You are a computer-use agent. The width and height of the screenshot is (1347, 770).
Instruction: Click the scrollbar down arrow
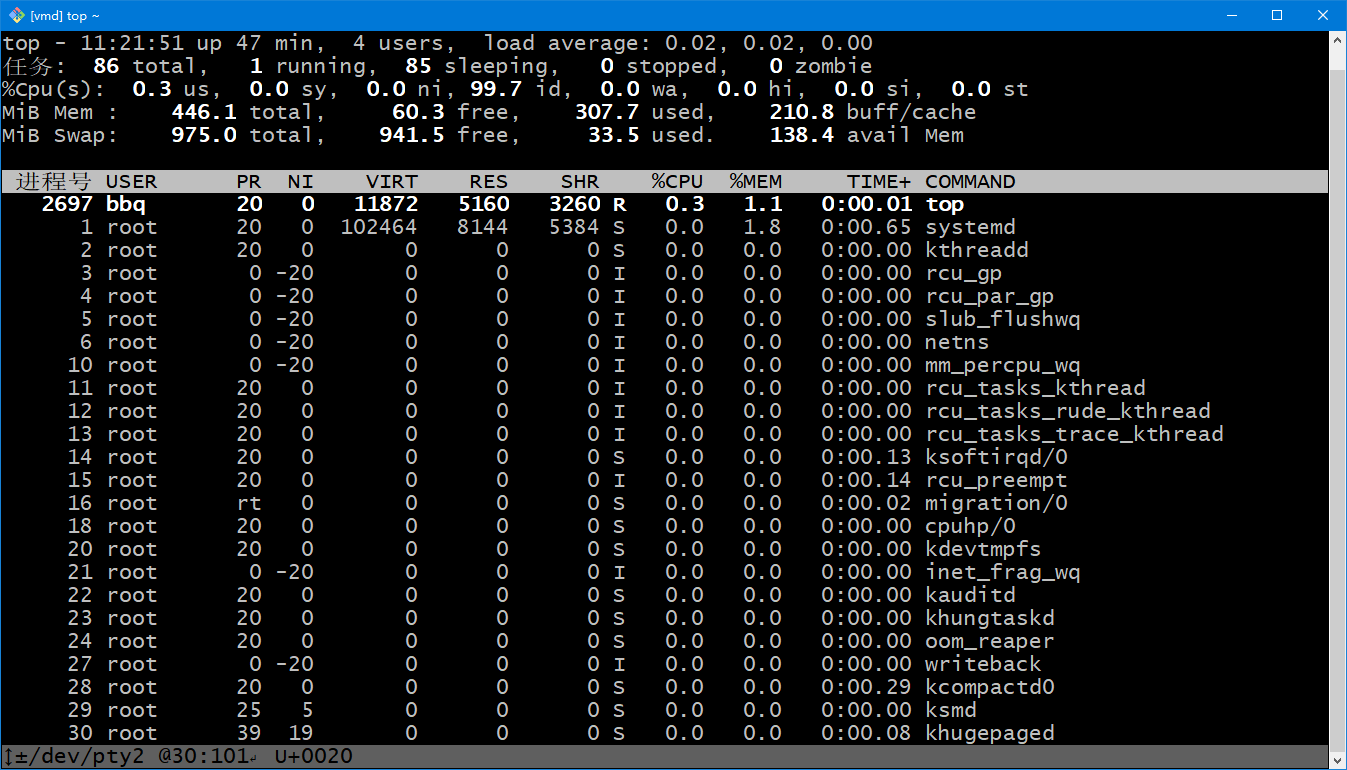(x=1338, y=760)
